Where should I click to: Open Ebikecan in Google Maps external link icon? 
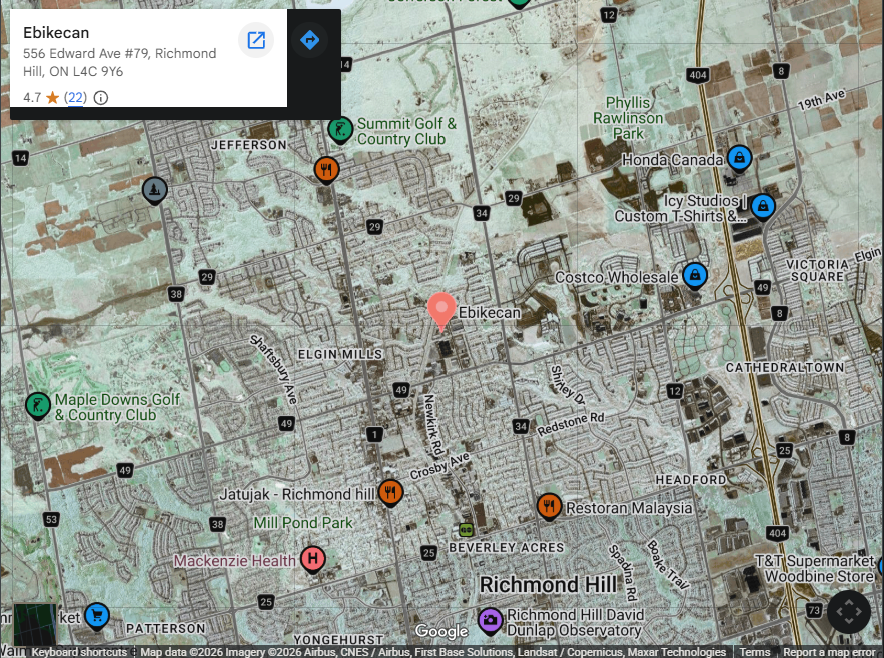coord(256,40)
